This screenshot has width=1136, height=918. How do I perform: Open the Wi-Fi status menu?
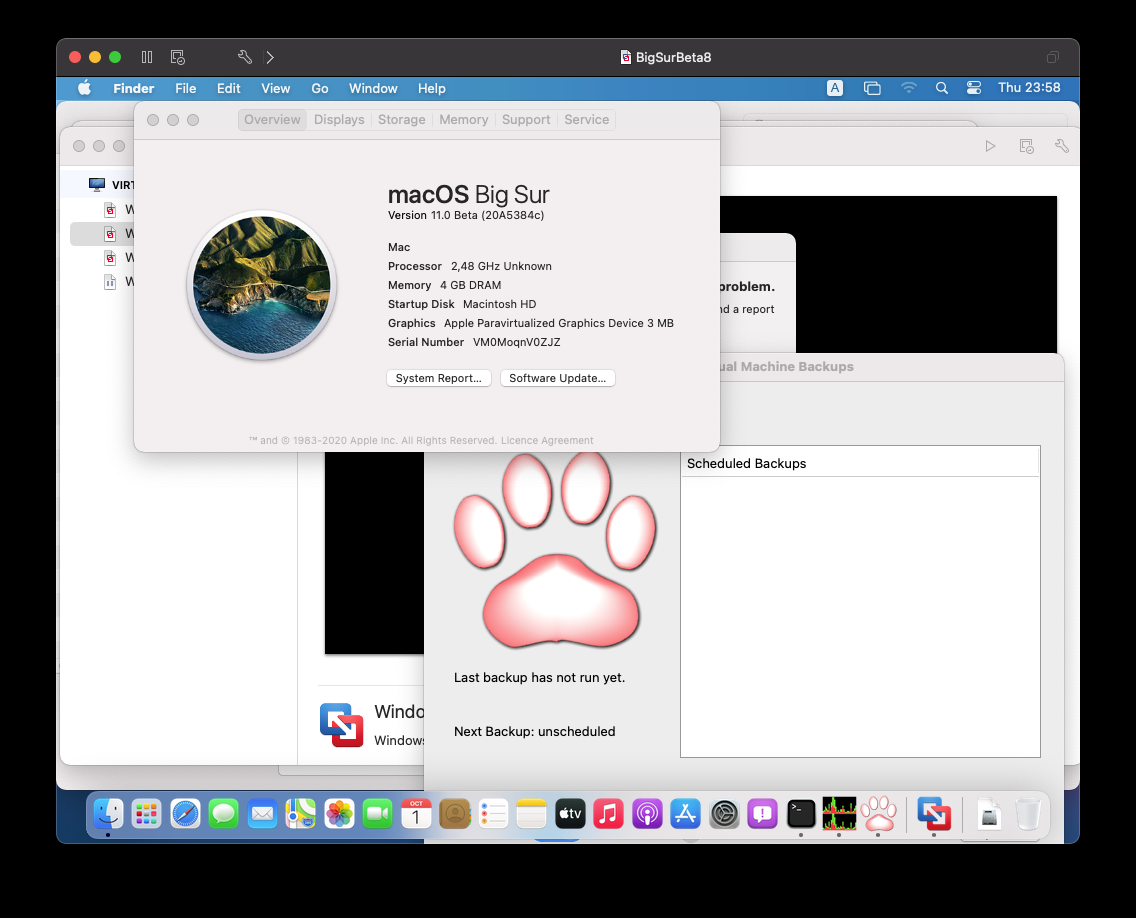(x=909, y=88)
